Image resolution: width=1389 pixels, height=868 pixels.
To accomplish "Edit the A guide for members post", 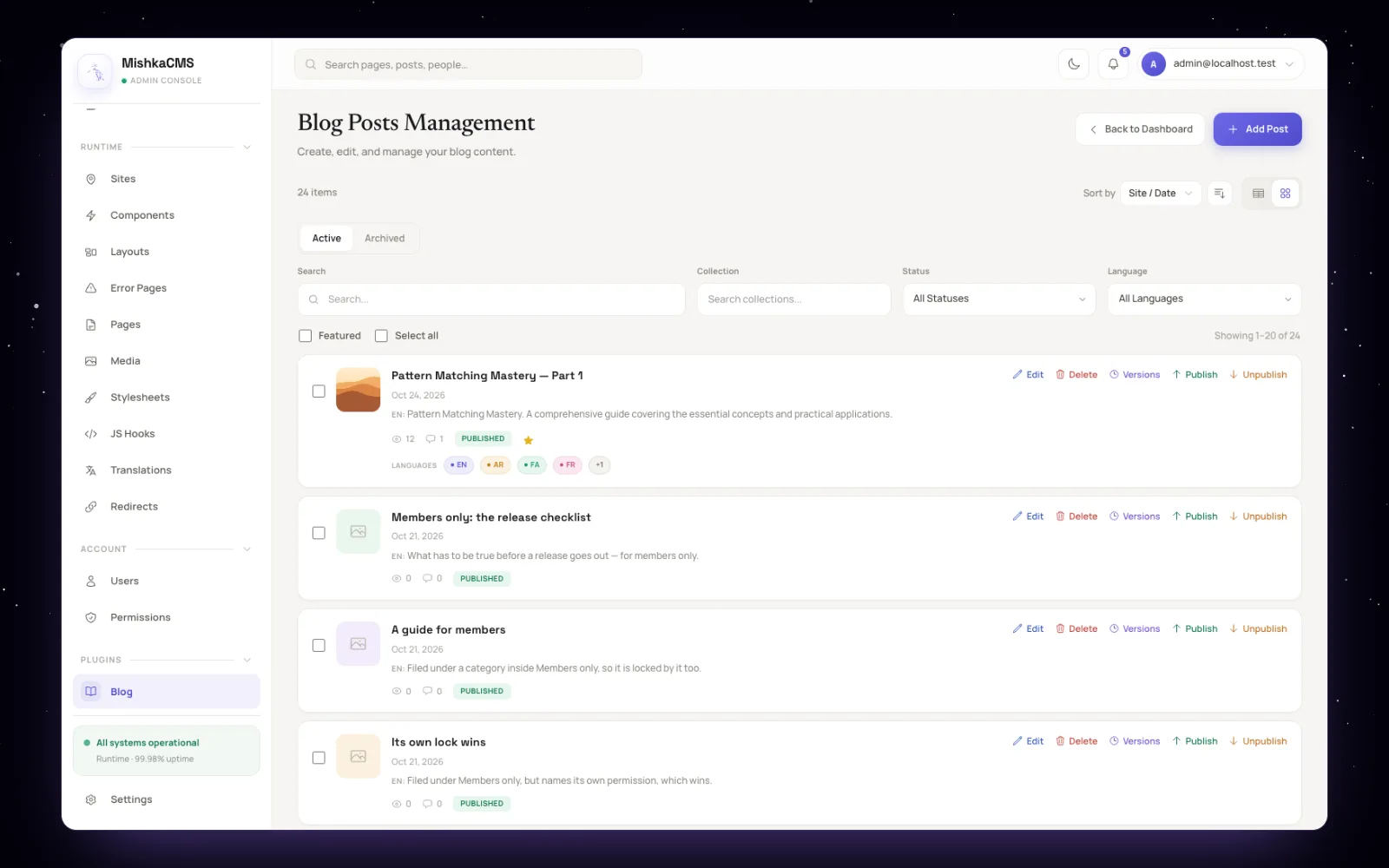I will coord(1028,629).
